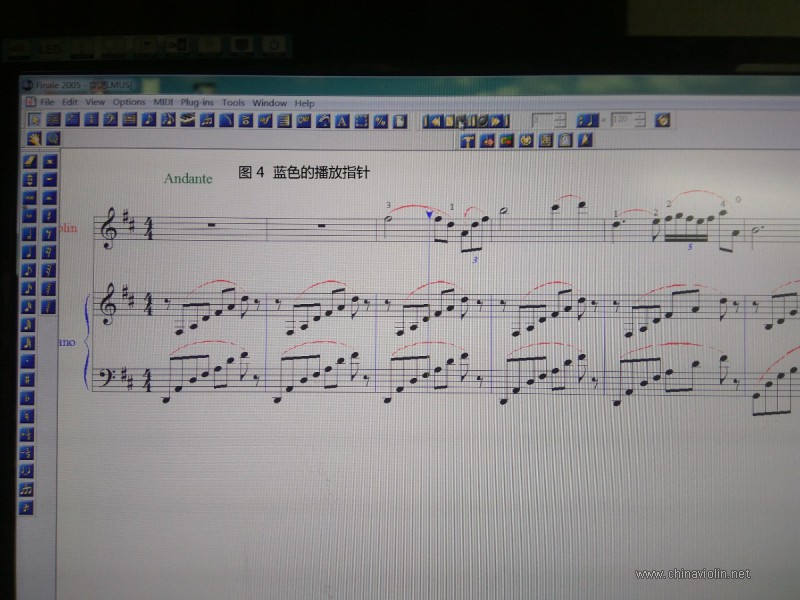The width and height of the screenshot is (800, 600).
Task: Select the Staff tool
Action: pyautogui.click(x=54, y=120)
